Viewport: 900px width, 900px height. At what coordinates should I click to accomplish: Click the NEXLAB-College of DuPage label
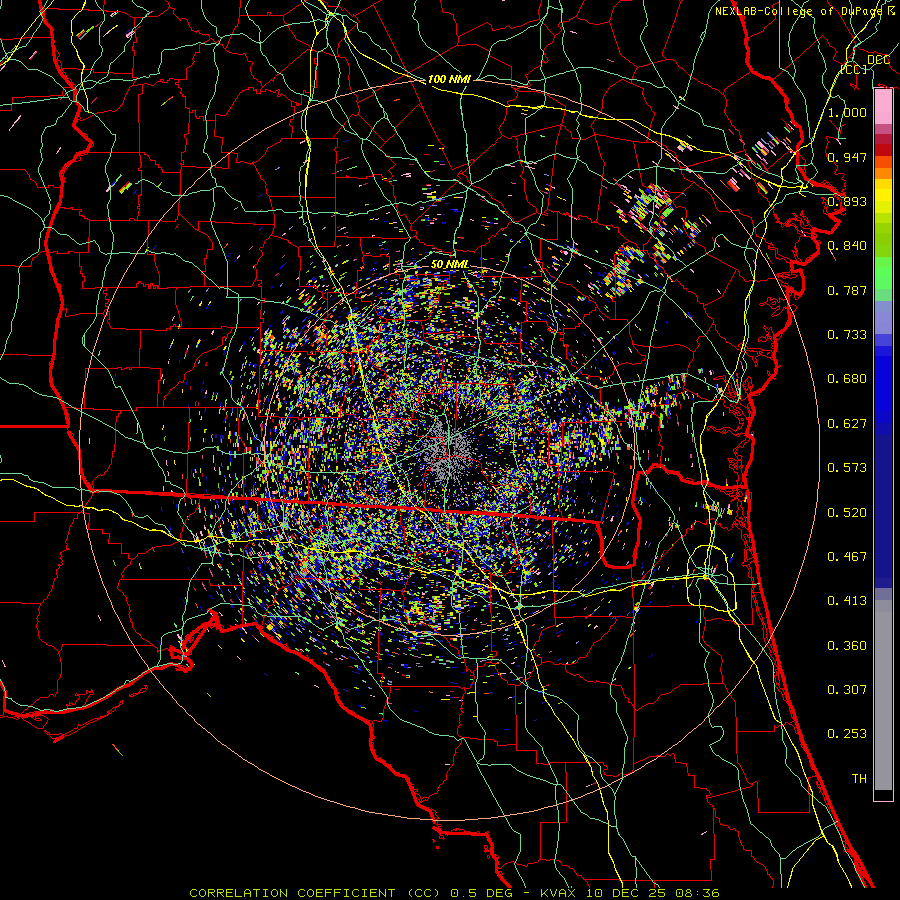pos(804,11)
